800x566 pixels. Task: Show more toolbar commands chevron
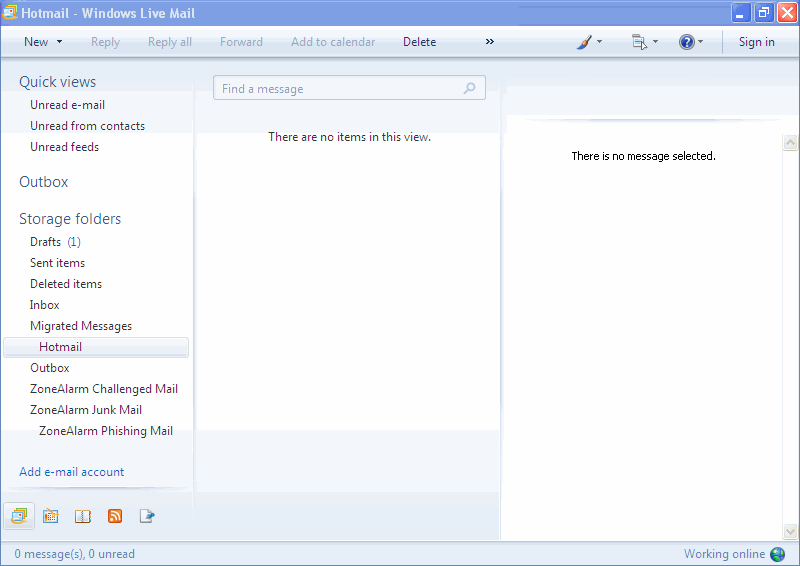point(490,42)
